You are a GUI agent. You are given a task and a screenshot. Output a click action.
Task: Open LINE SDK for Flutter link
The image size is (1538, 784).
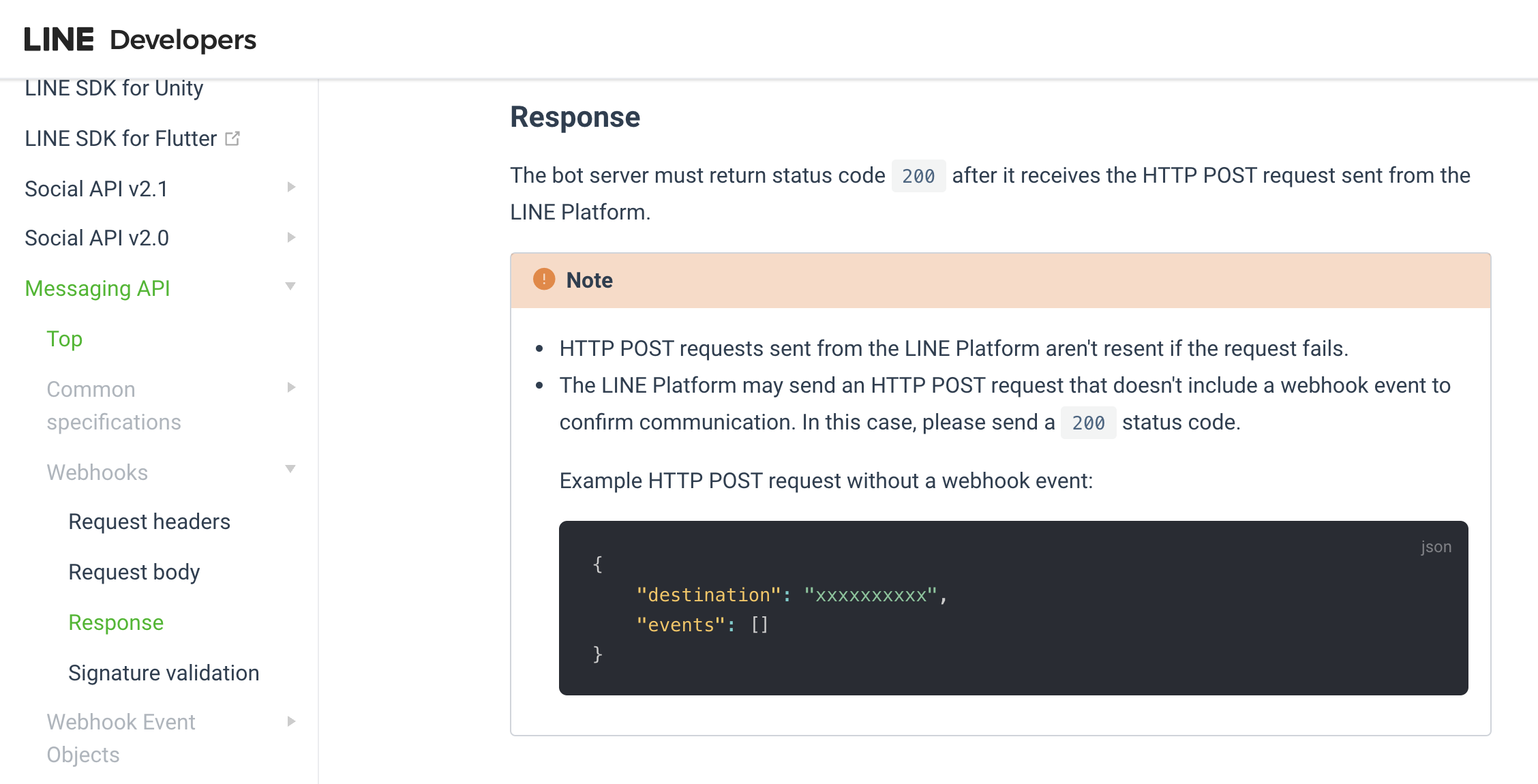tap(121, 138)
